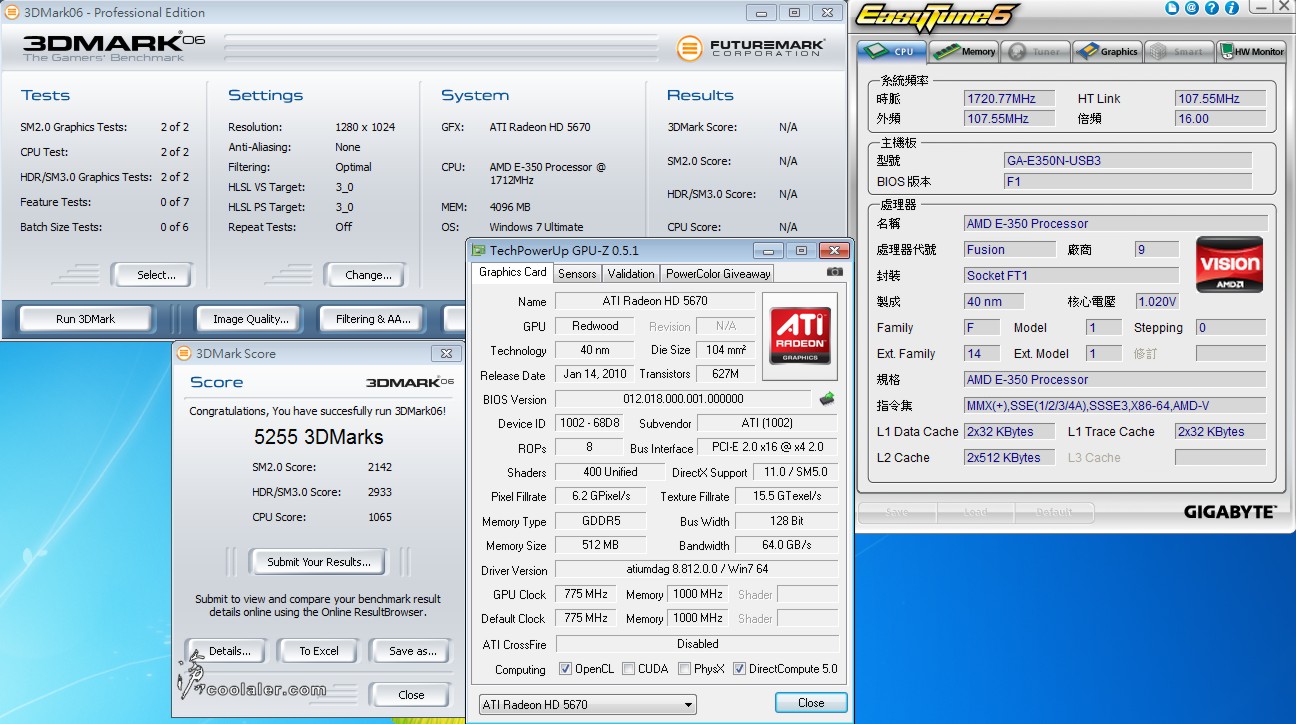Click the L2 Cache 2x512 KBytes field
The image size is (1296, 724).
pyautogui.click(x=1009, y=457)
